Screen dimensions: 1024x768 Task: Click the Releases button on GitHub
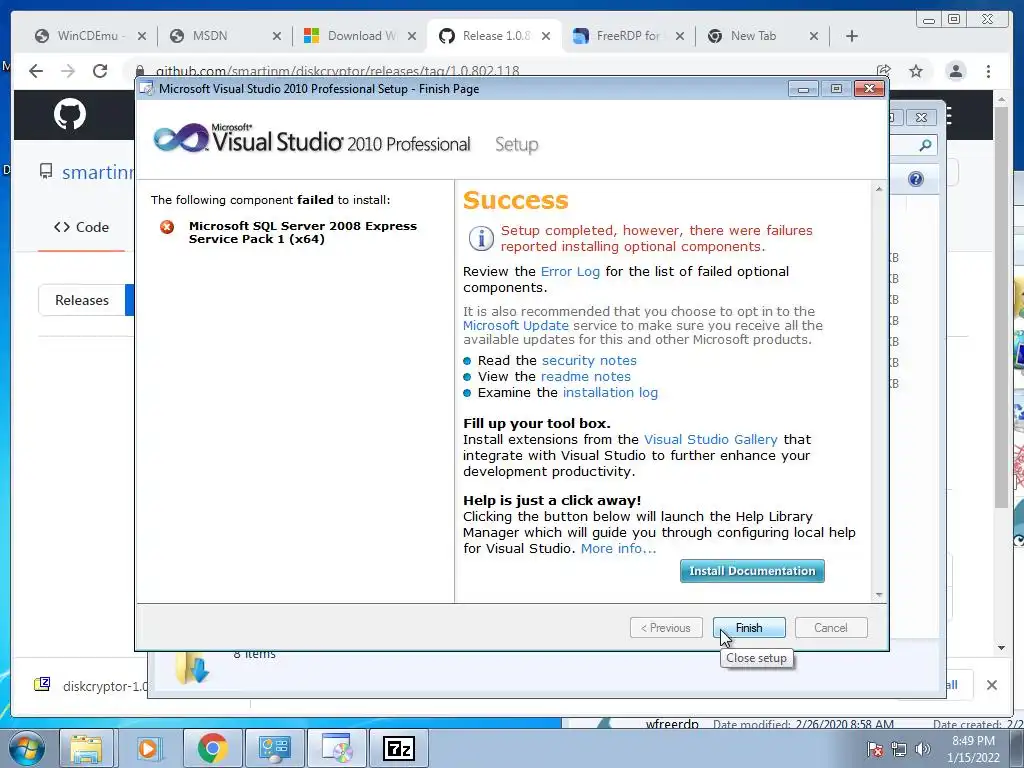(82, 300)
